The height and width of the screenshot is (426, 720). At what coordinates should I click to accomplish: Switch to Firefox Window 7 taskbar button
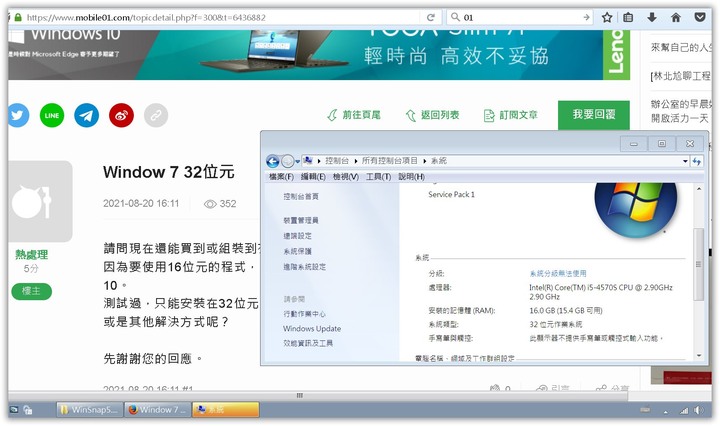tap(158, 409)
